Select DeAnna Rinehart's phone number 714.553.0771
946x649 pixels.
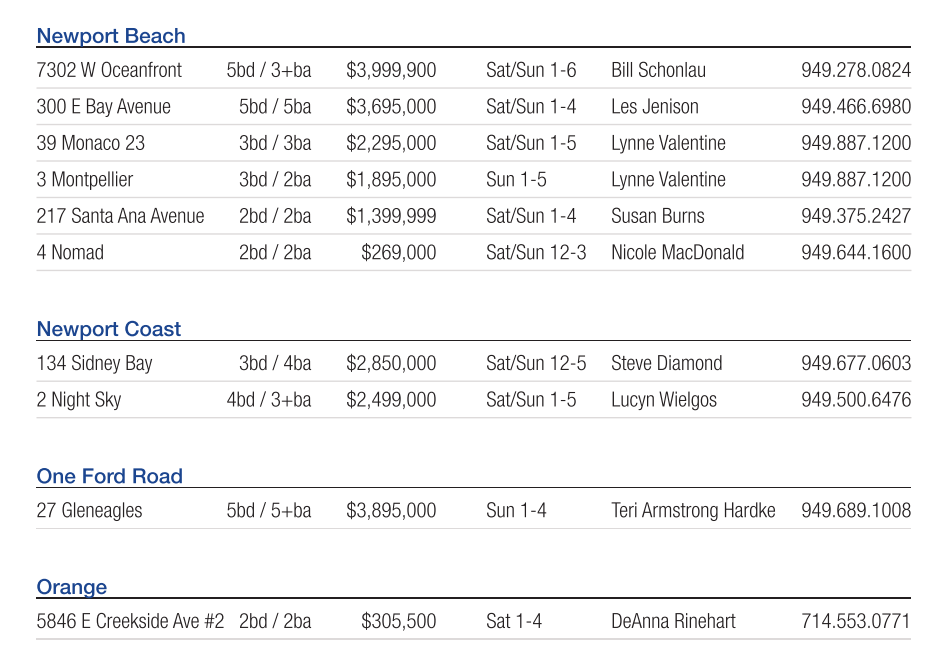point(855,621)
